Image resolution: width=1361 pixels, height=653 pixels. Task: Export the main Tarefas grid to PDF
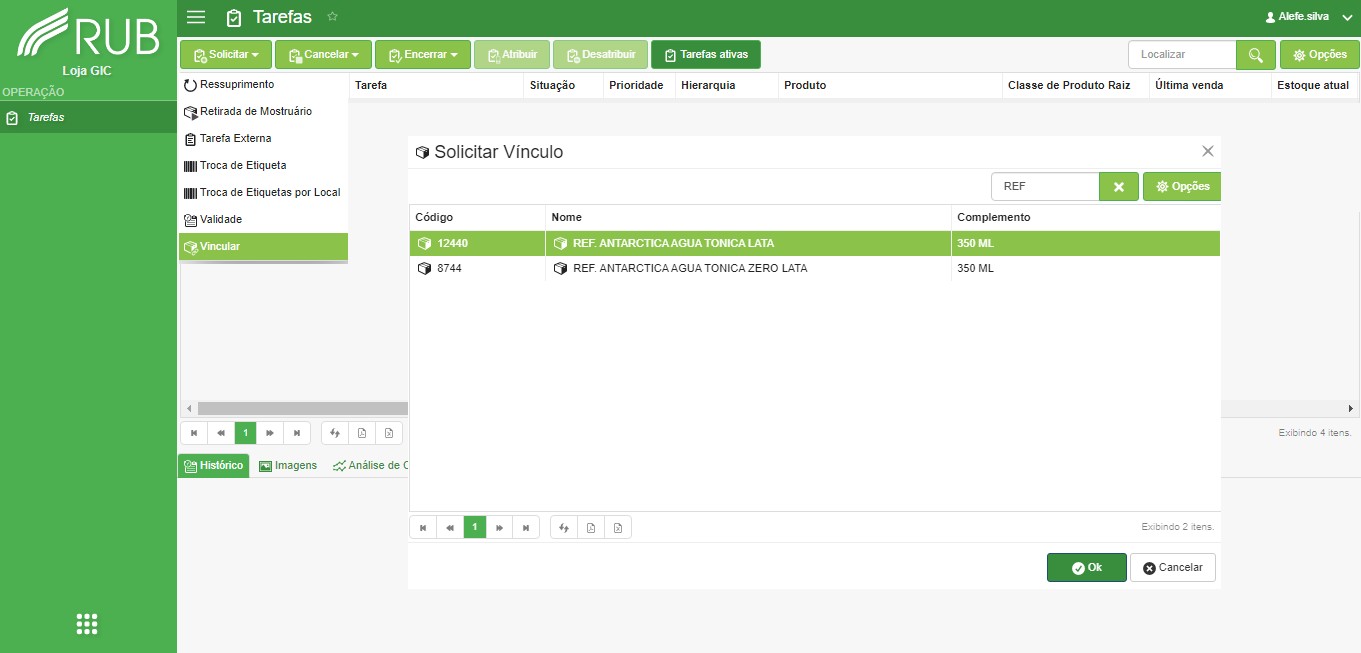pos(362,433)
